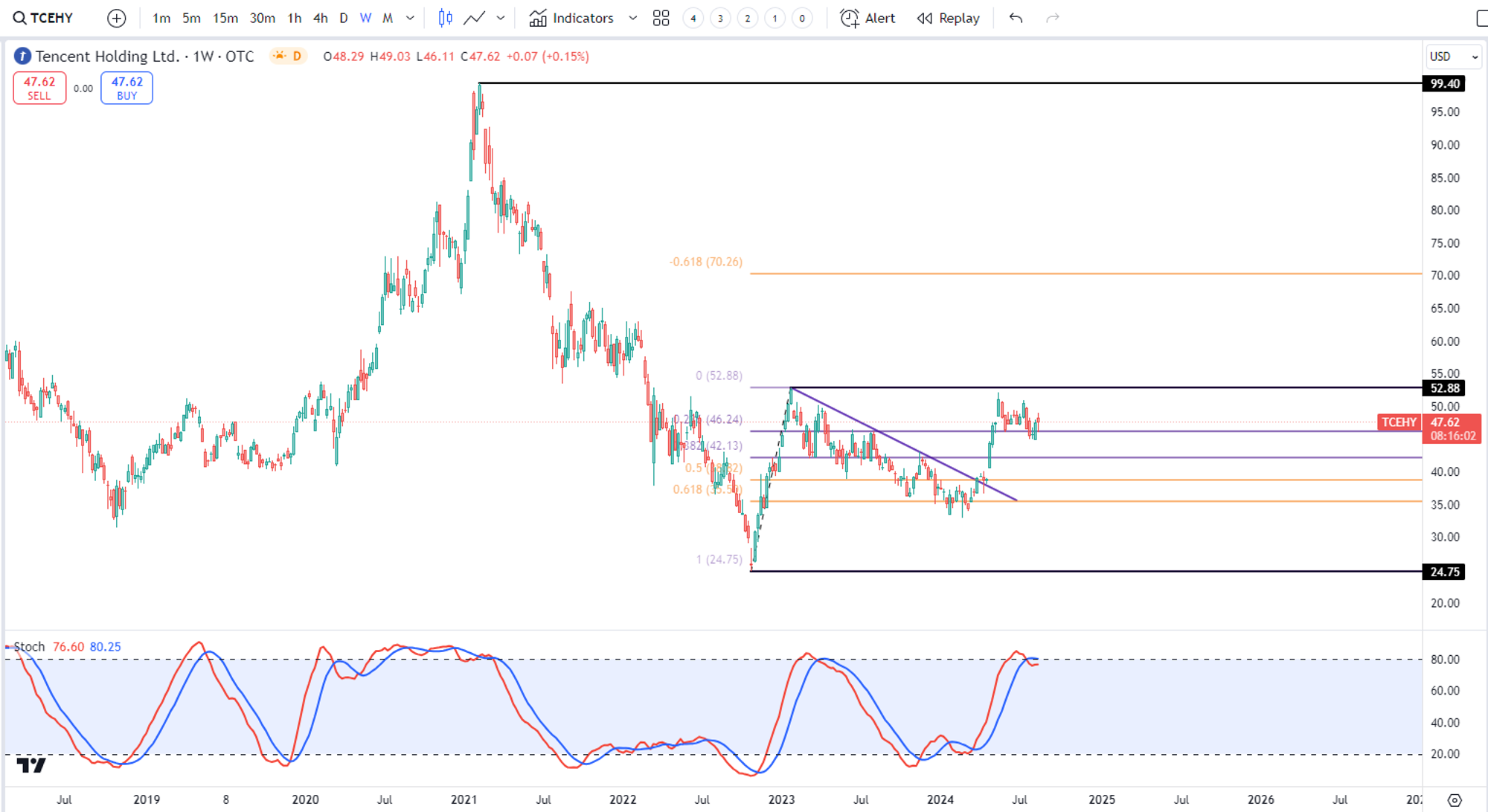Open chart settings gear at bottom right
Image resolution: width=1488 pixels, height=812 pixels.
tap(1455, 800)
